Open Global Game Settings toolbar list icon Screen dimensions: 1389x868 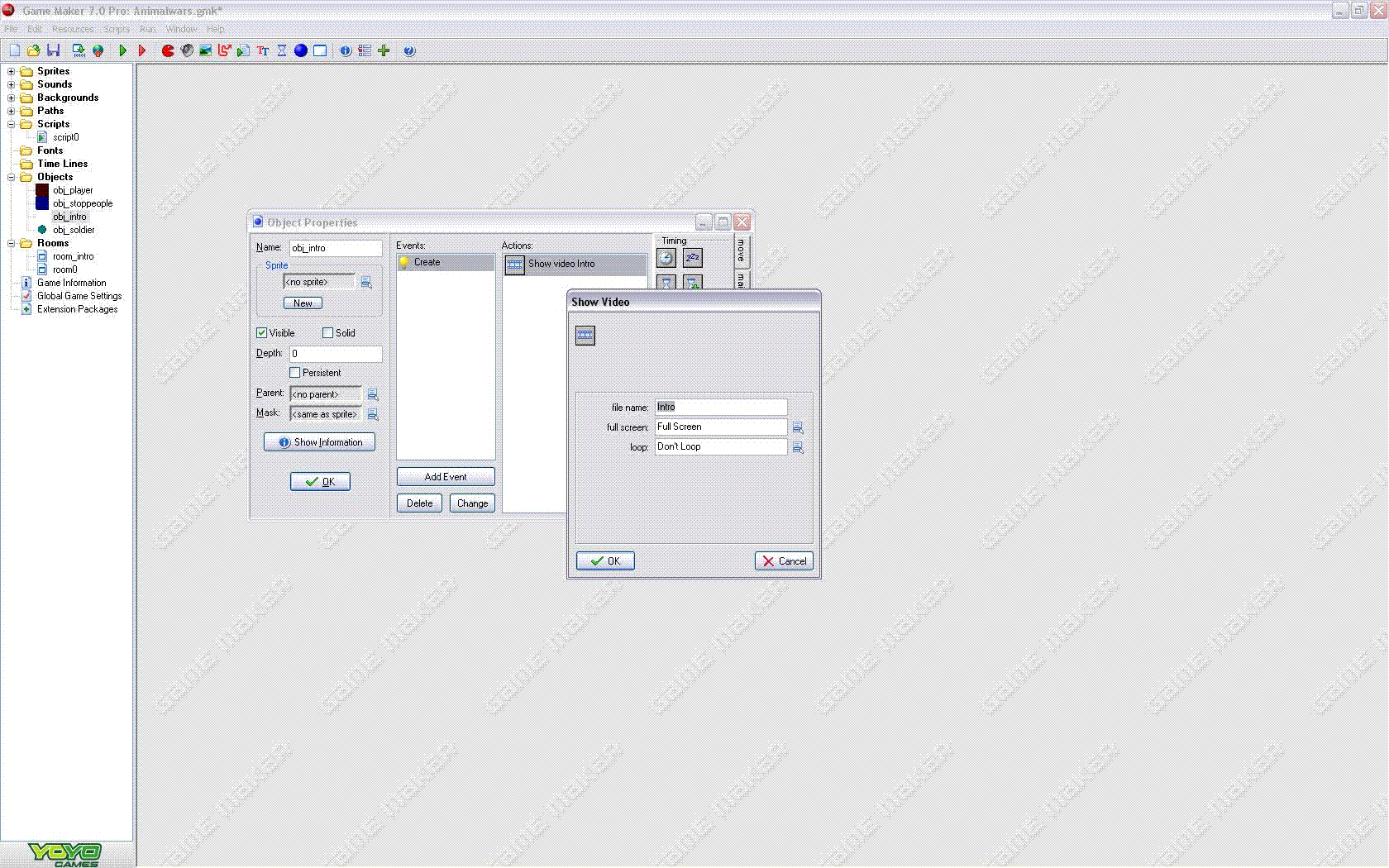[x=365, y=50]
